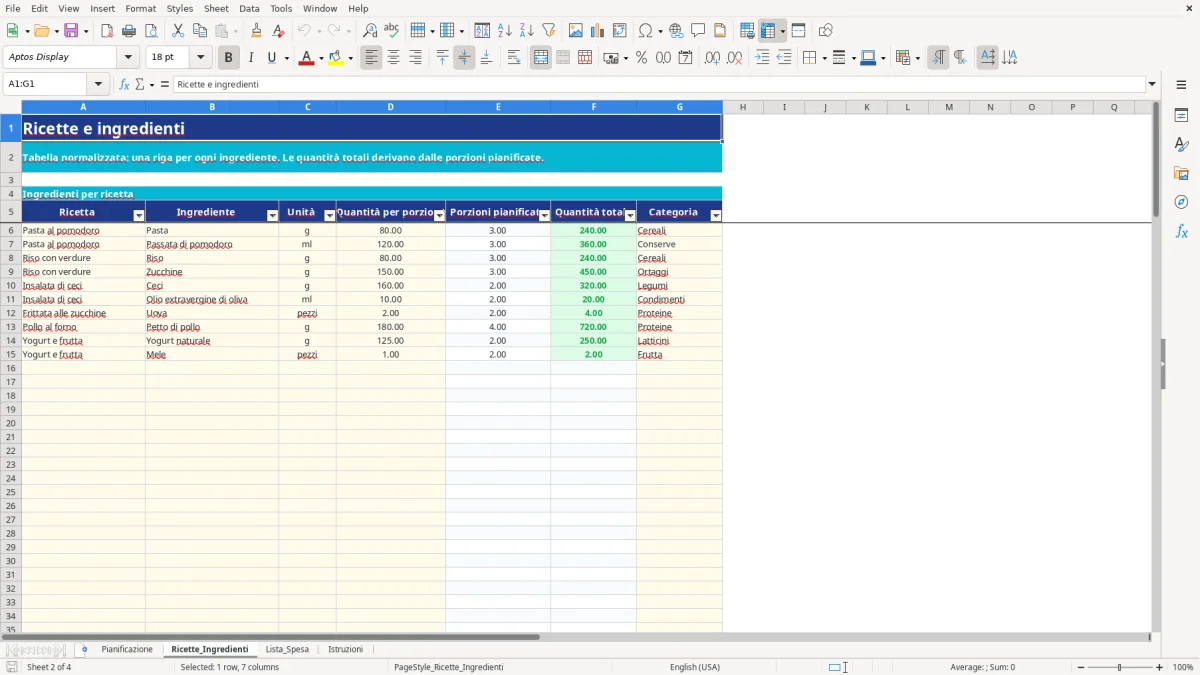Insert an image
Screen dimensions: 1200x675
pyautogui.click(x=576, y=31)
